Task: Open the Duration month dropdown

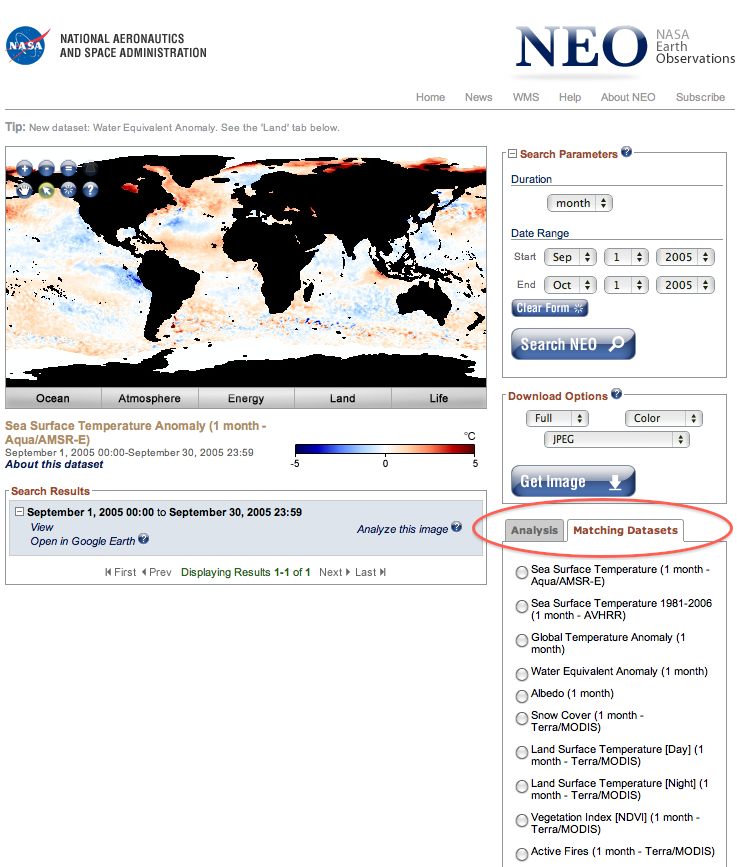Action: point(579,203)
